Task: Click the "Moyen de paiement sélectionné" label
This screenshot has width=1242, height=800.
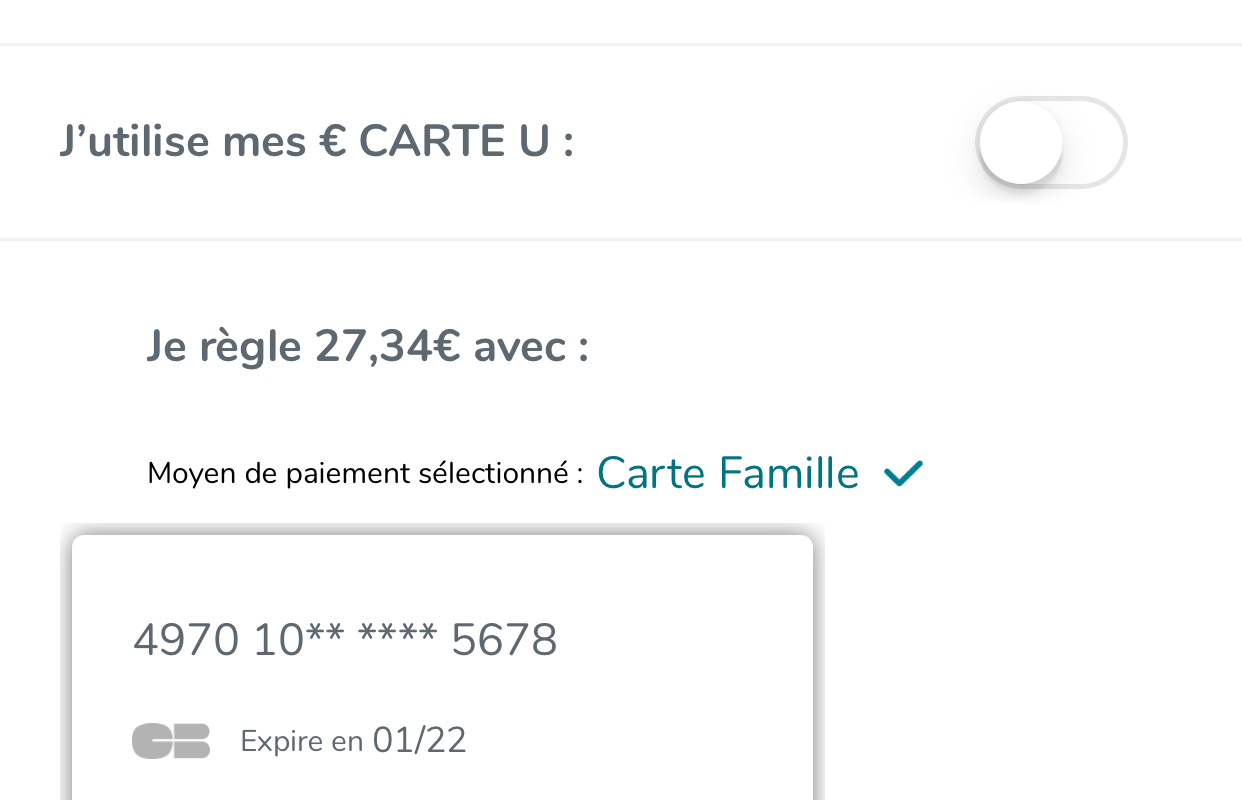Action: click(x=365, y=473)
